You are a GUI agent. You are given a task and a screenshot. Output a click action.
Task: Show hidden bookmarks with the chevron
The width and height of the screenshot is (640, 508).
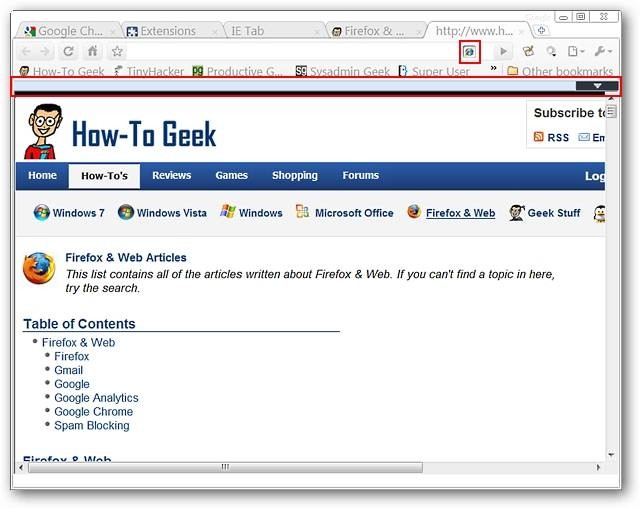(493, 68)
